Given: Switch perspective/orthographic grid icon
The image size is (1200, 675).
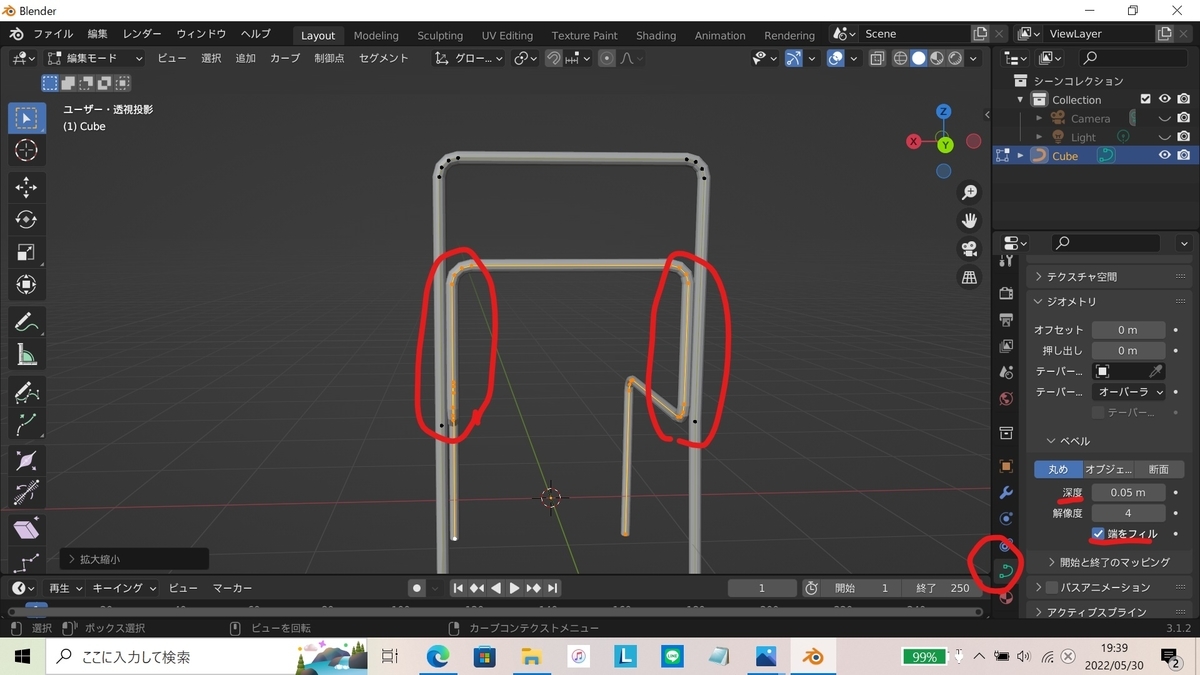Looking at the screenshot, I should pos(969,277).
